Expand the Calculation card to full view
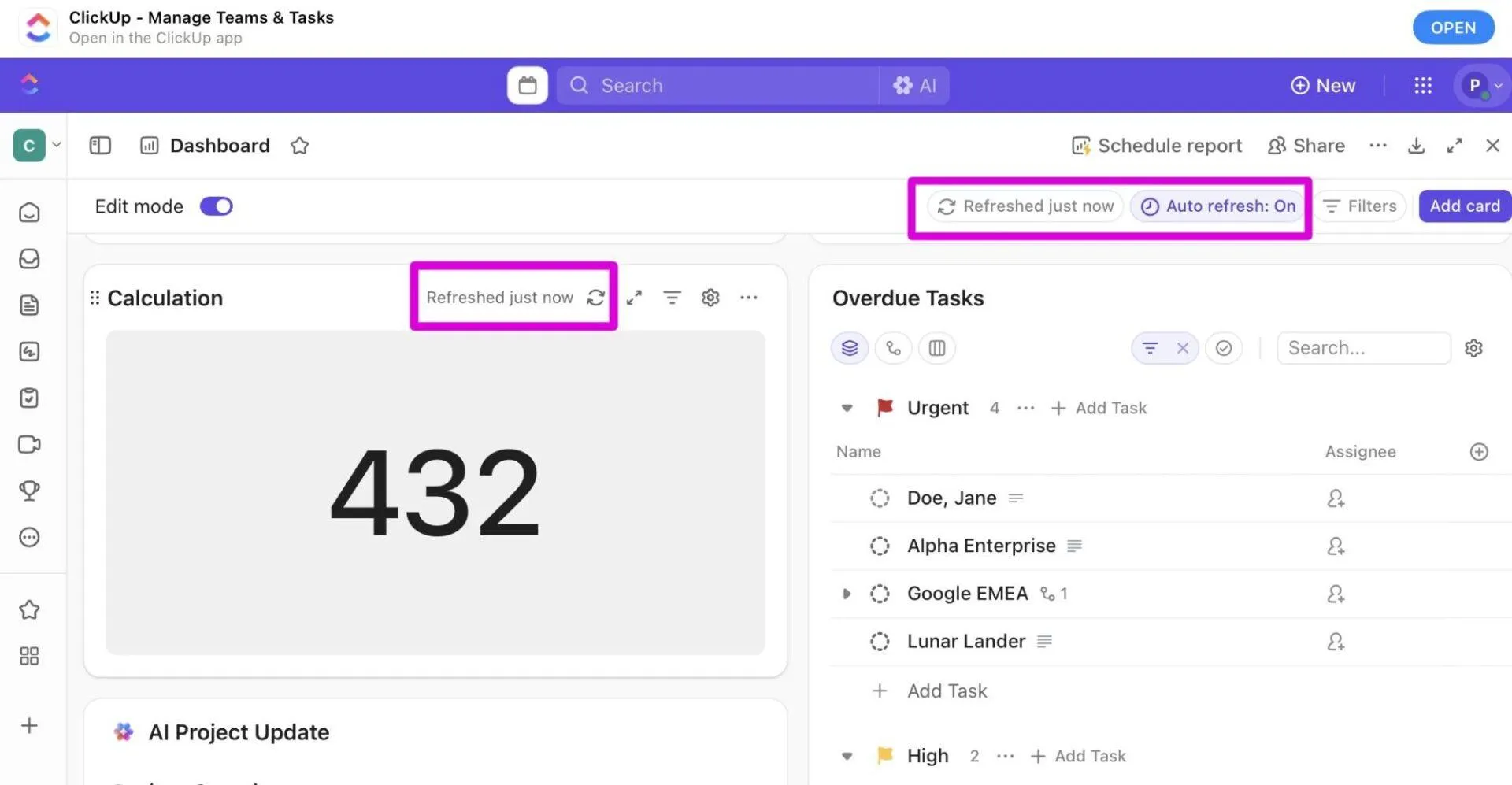1512x785 pixels. tap(634, 298)
